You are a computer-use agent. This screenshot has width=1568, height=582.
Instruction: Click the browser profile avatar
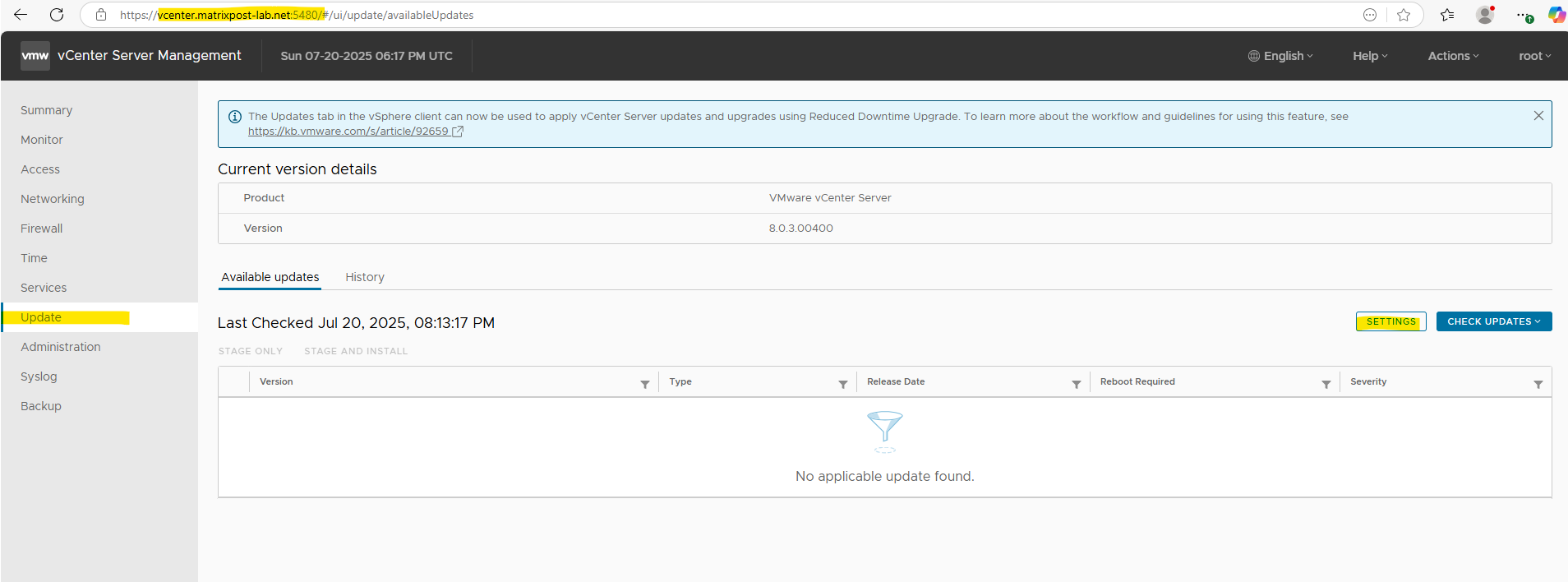pyautogui.click(x=1485, y=15)
